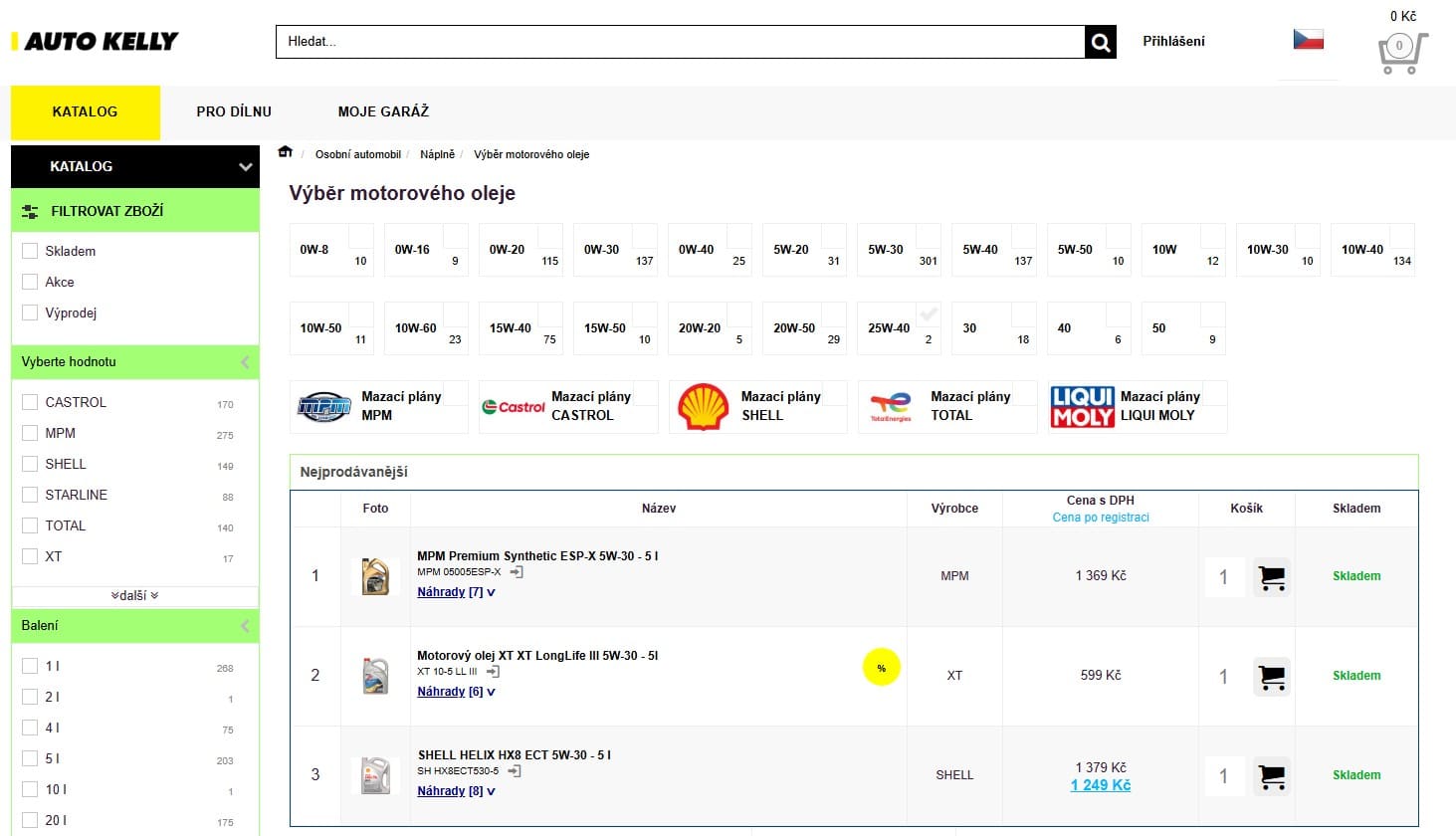This screenshot has height=836, width=1456.
Task: Click the Czech flag language selector
Action: pyautogui.click(x=1308, y=40)
